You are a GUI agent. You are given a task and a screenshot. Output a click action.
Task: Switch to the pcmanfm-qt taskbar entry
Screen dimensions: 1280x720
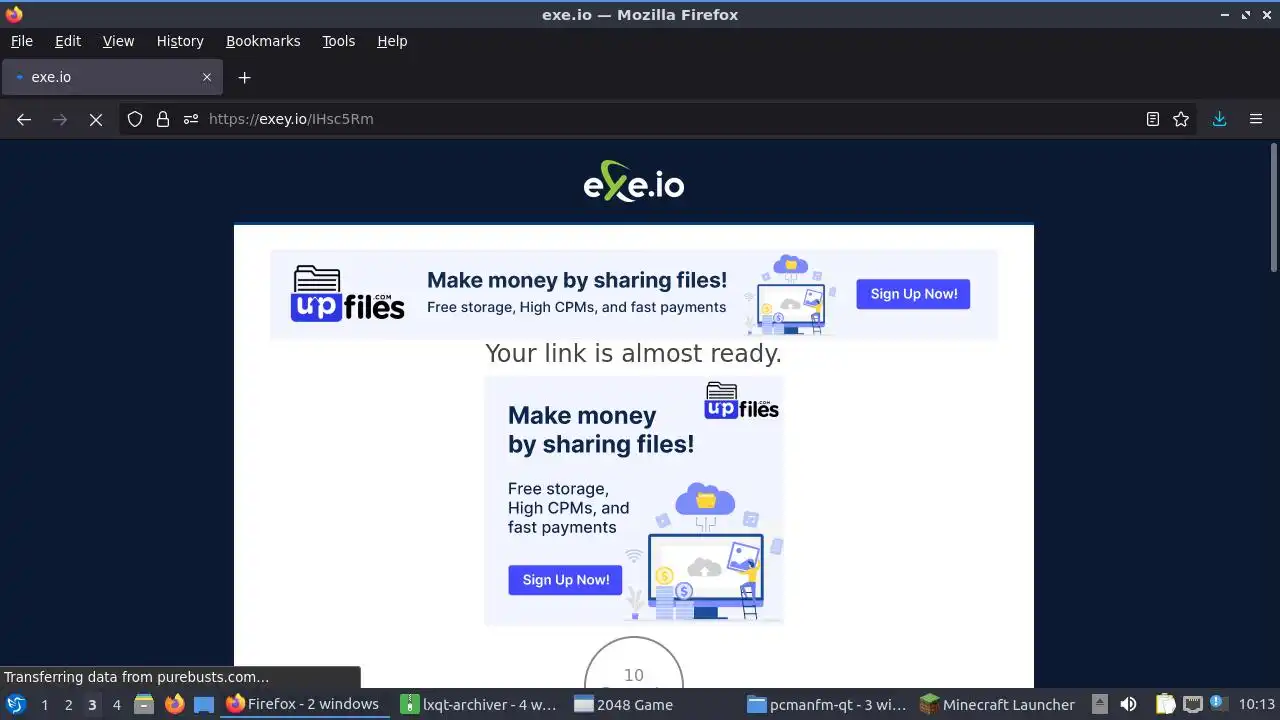point(829,704)
